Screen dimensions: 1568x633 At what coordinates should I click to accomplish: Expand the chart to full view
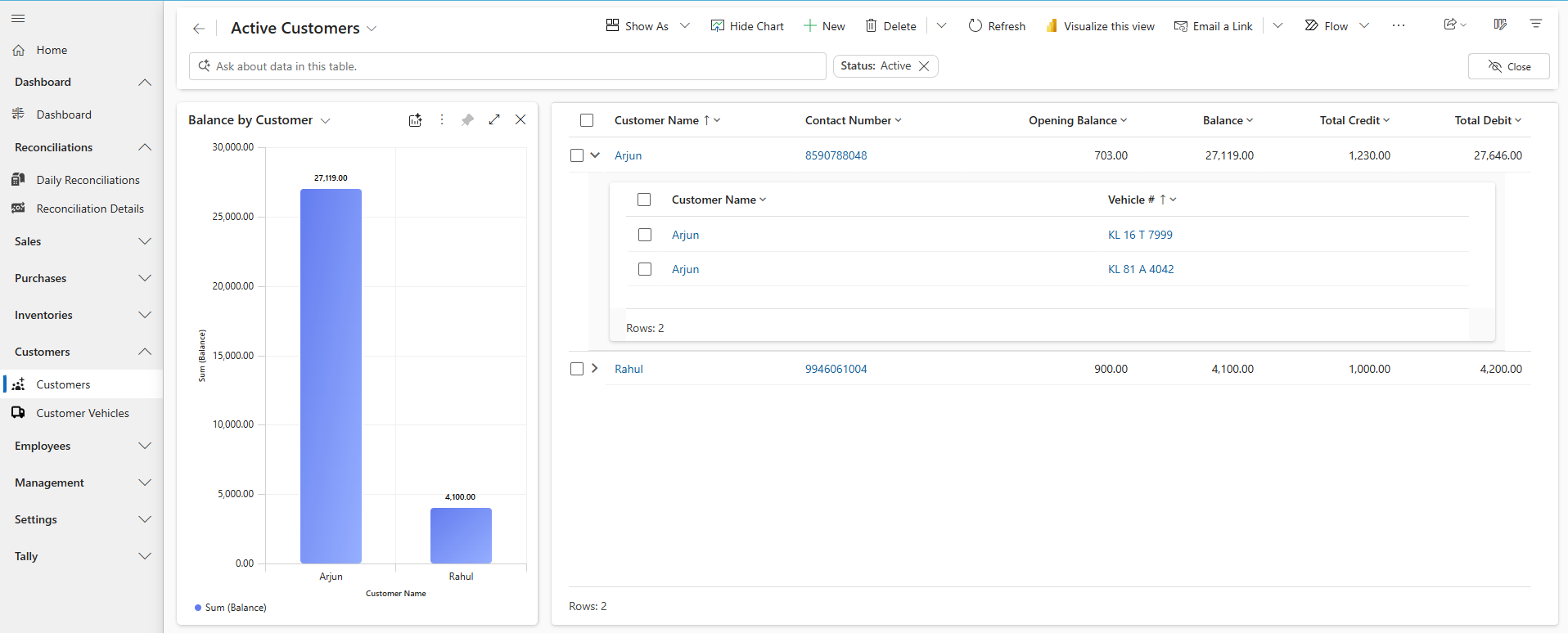point(494,119)
